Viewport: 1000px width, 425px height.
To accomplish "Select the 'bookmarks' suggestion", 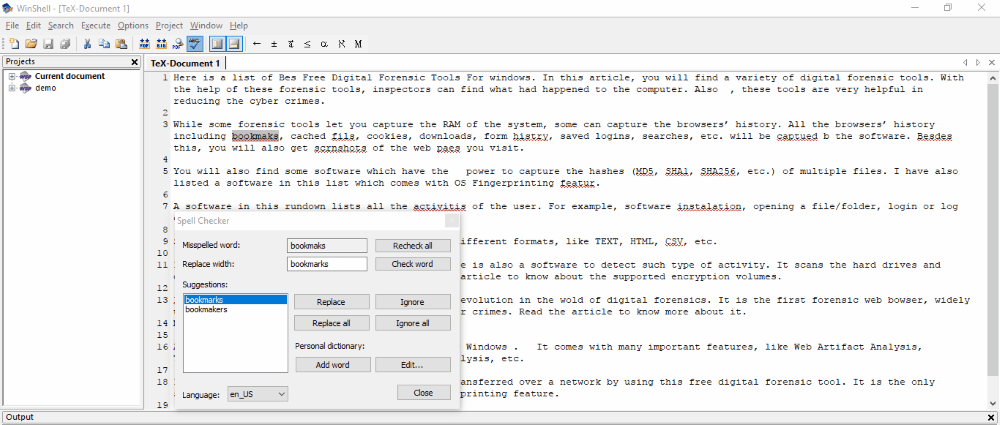I will click(235, 299).
